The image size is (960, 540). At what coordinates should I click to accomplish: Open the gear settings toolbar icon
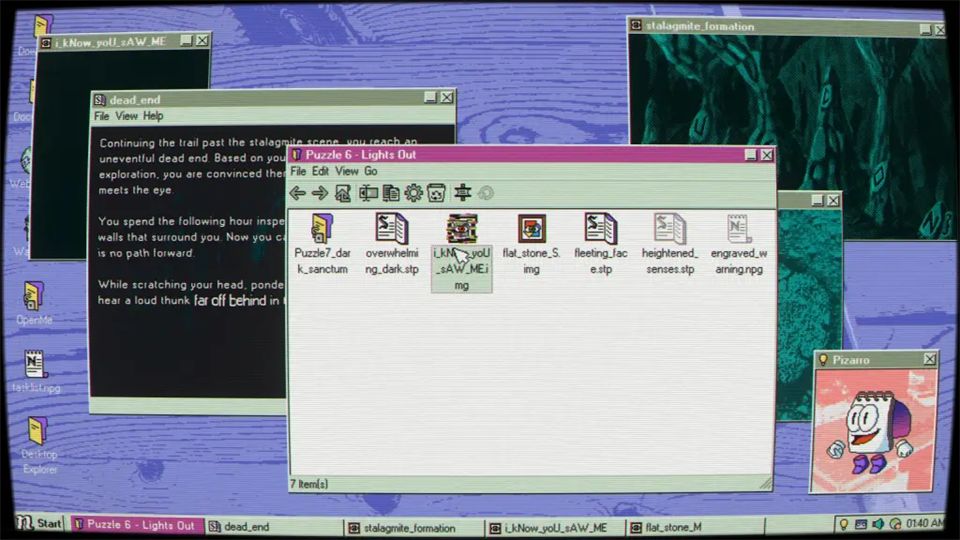tap(413, 193)
